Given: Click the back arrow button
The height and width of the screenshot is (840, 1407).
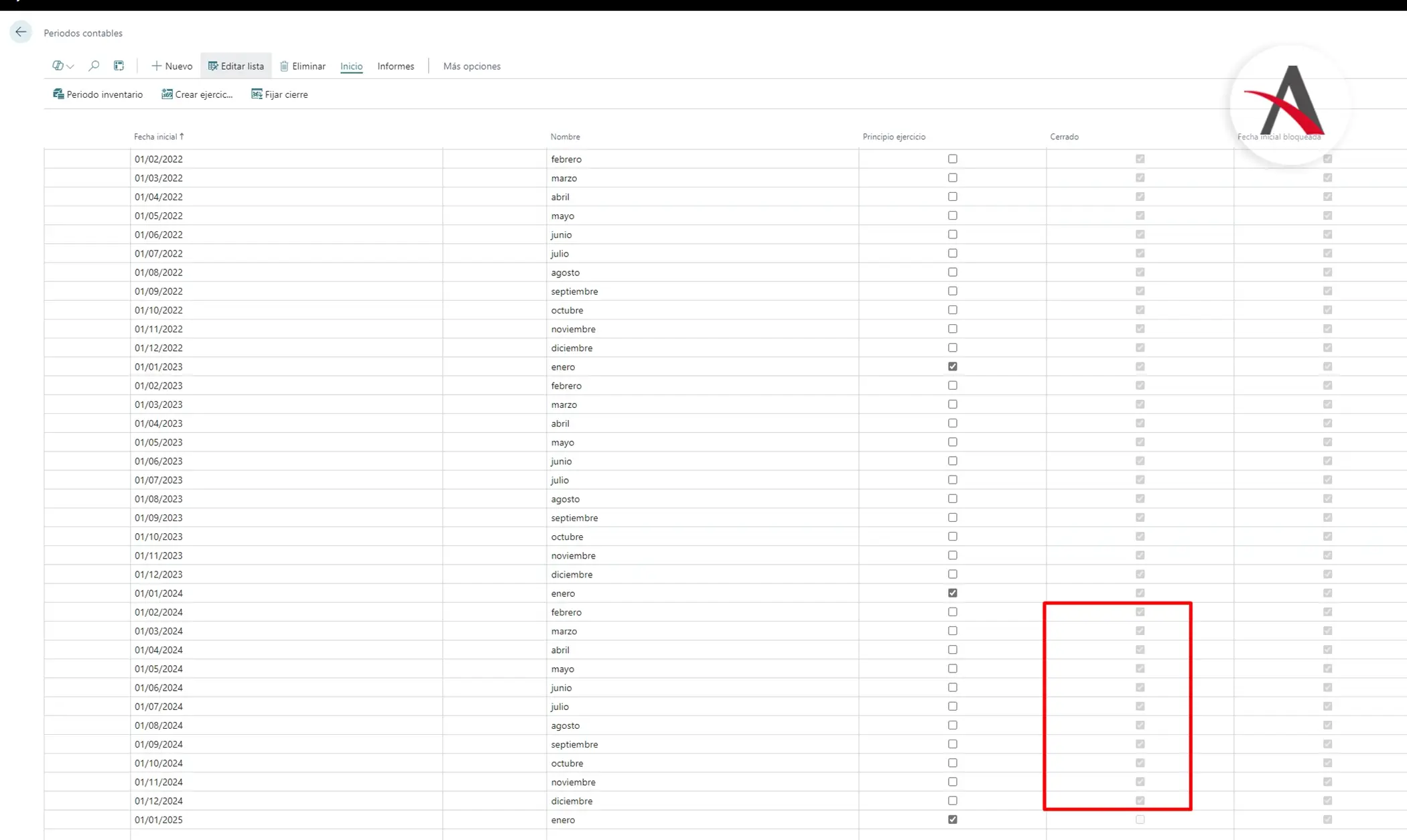Looking at the screenshot, I should [x=21, y=32].
